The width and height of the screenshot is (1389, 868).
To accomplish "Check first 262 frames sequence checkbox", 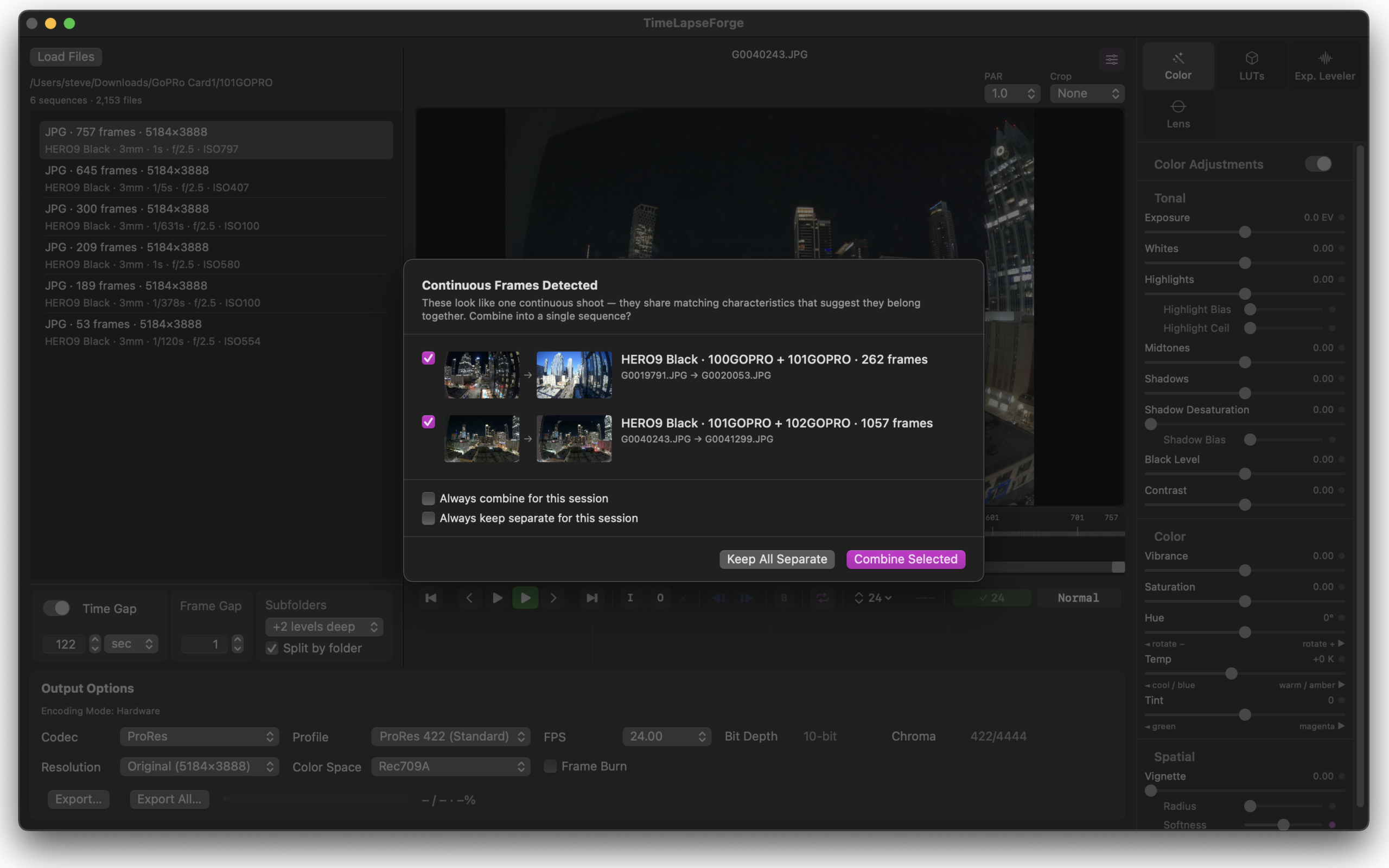I will (x=428, y=358).
